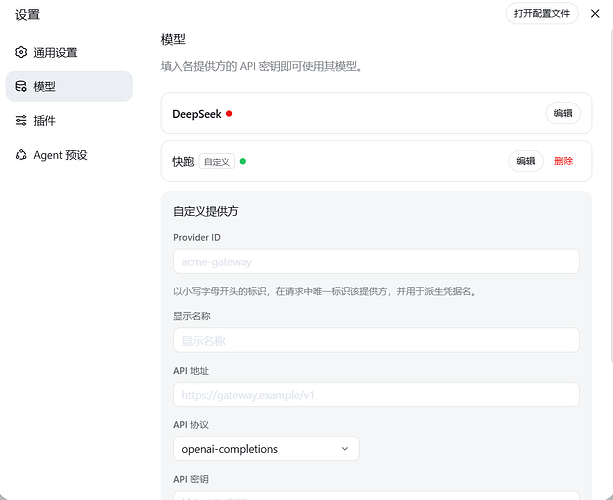Close the settings dialog with the X
The height and width of the screenshot is (500, 613).
coord(595,14)
